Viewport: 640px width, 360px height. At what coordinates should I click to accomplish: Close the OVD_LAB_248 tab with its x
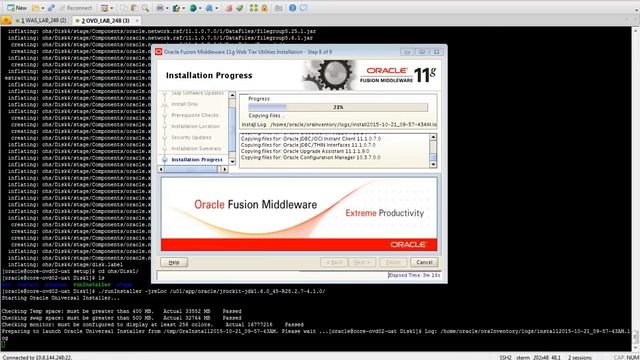[137, 20]
